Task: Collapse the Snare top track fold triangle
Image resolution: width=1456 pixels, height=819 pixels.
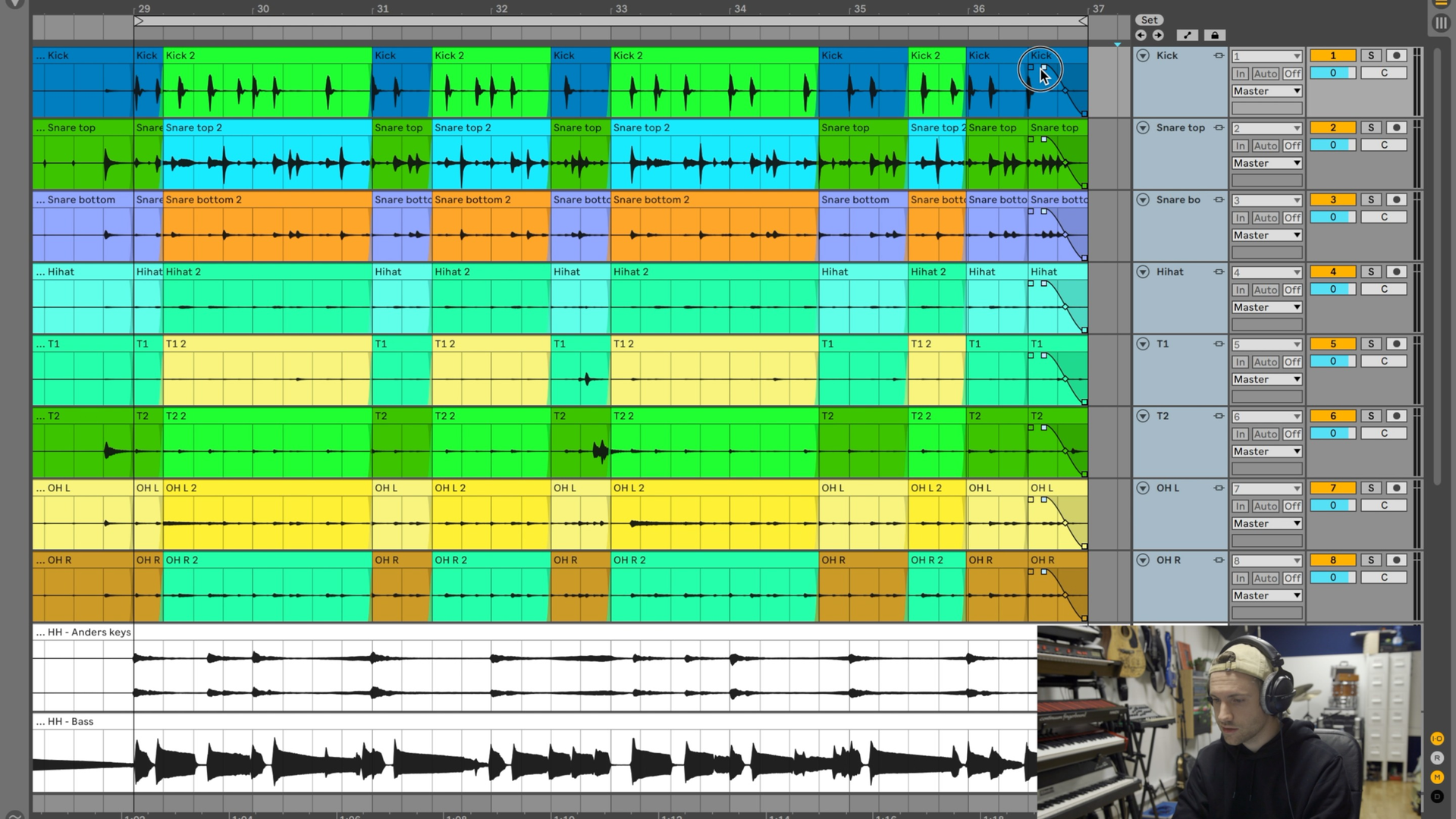Action: [x=1143, y=127]
